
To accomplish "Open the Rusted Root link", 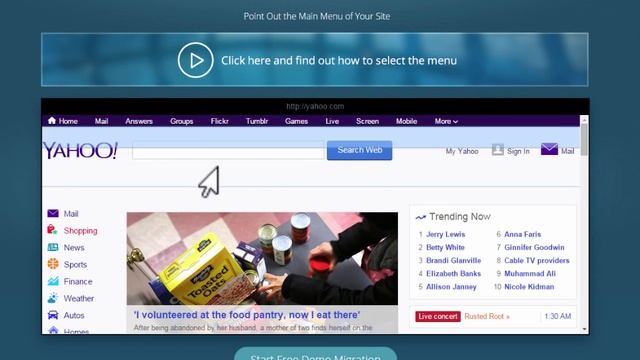I will click(x=487, y=316).
